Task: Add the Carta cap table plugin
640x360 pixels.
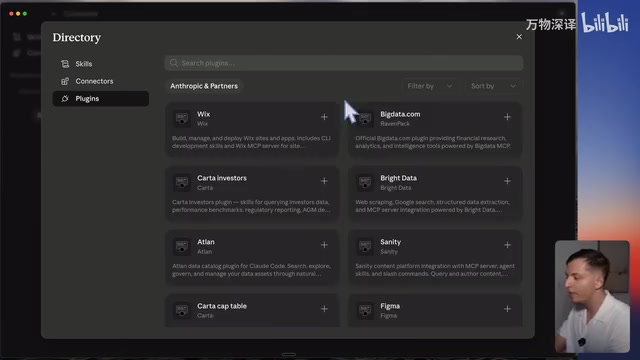Action: [324, 309]
